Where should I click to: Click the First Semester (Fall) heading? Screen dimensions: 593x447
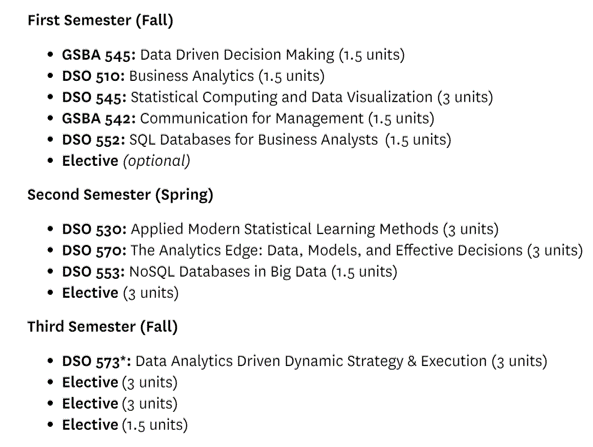coord(100,20)
